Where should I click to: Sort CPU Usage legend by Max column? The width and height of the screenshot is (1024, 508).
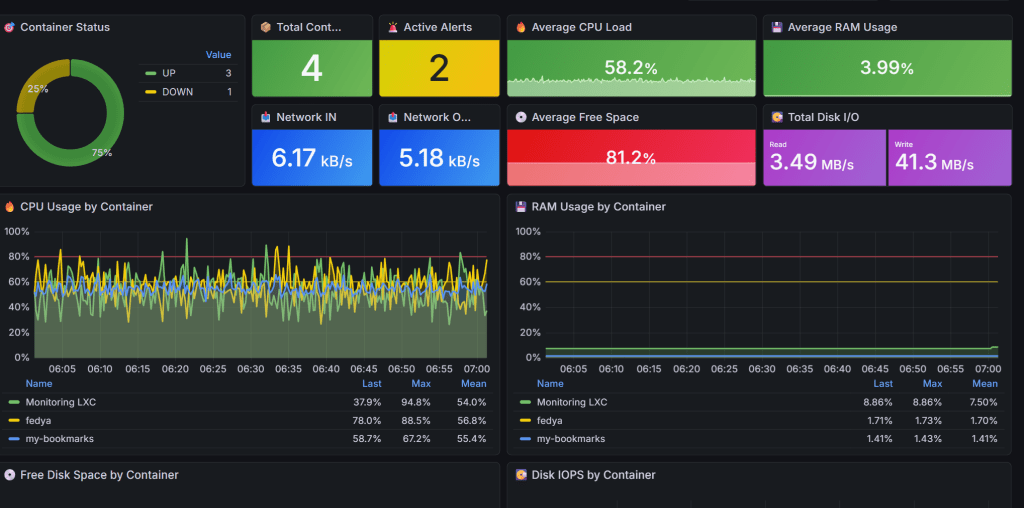click(421, 384)
